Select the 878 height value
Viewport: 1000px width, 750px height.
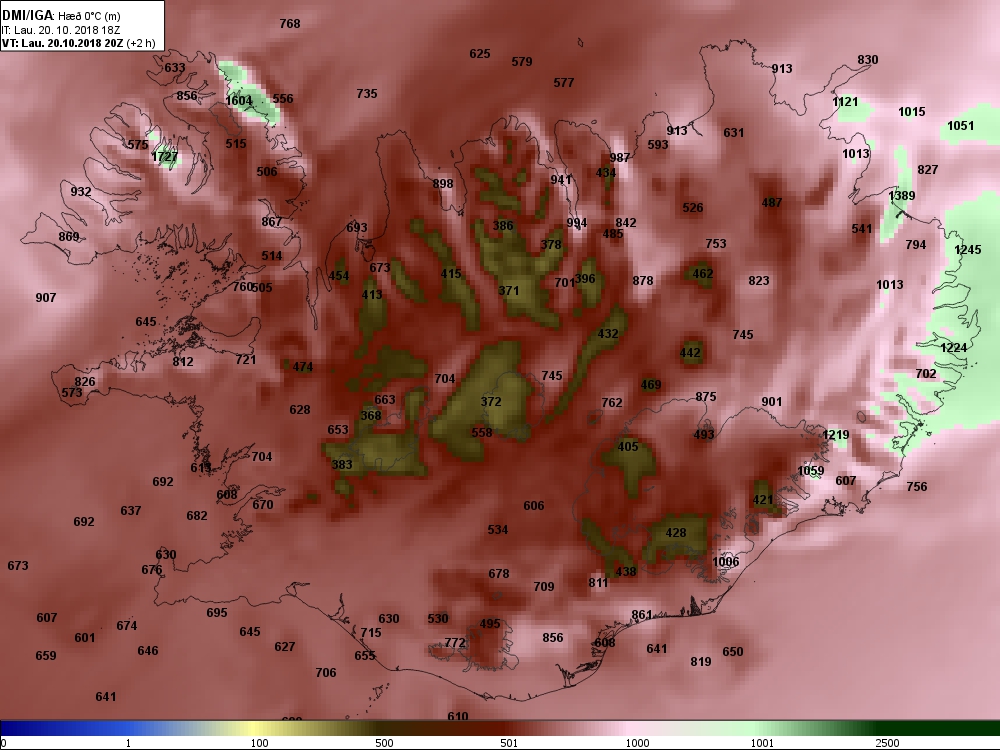pos(643,281)
